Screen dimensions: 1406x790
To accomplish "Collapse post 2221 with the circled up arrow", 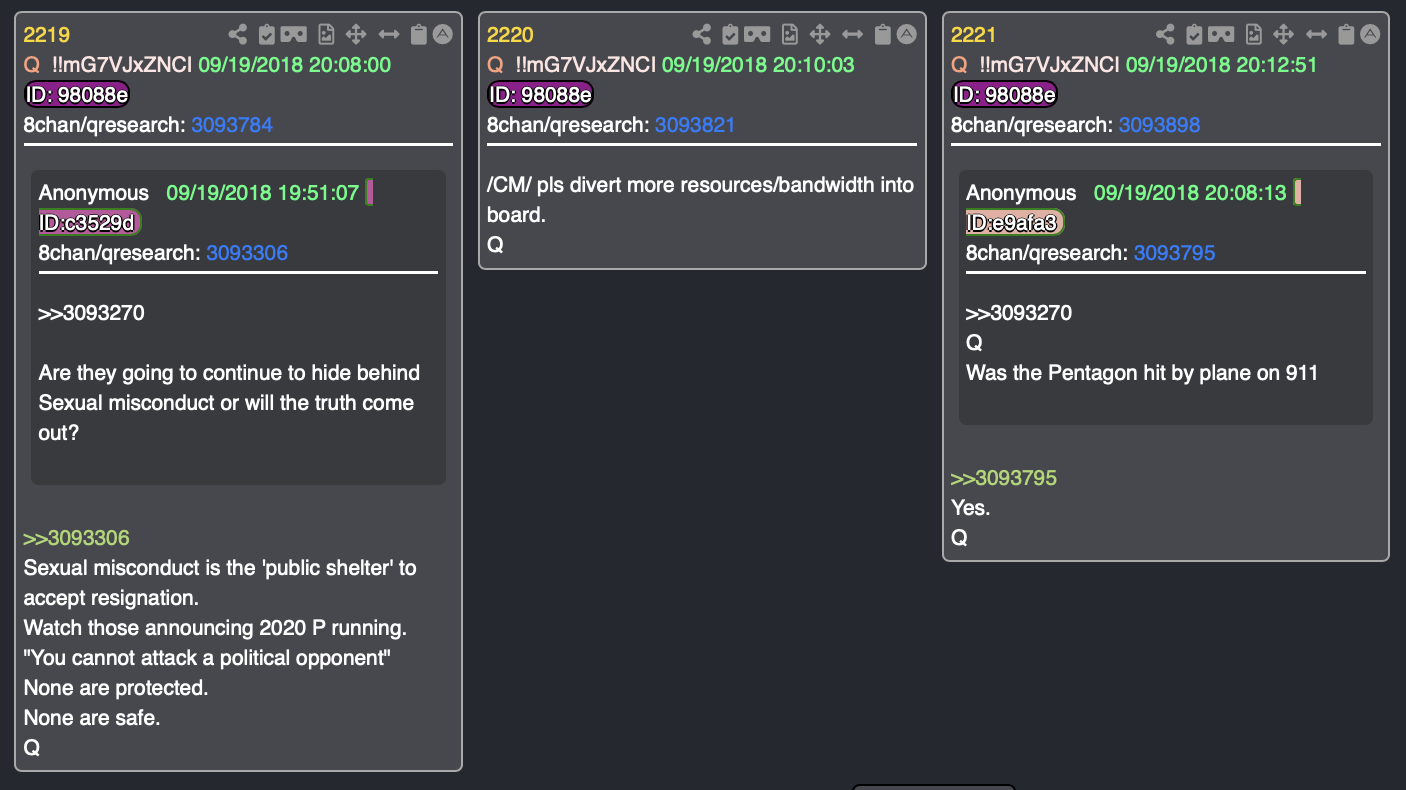I will [1371, 34].
